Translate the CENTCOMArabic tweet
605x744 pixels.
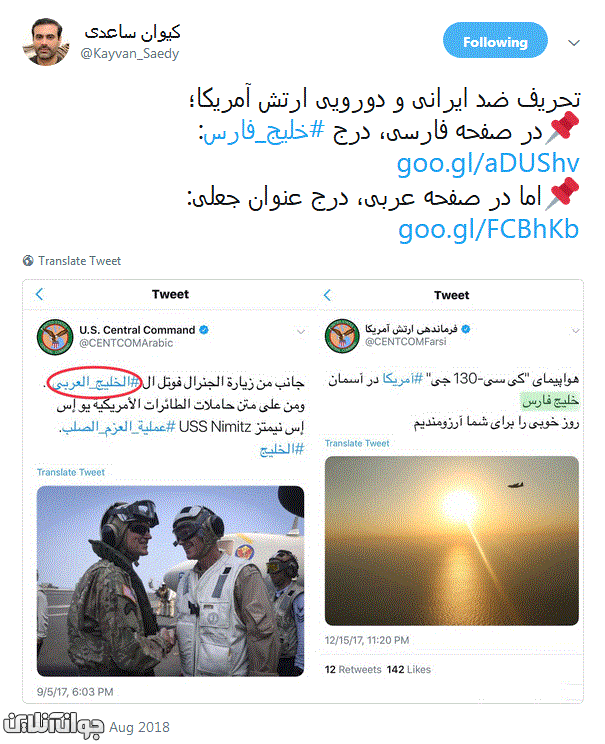71,472
